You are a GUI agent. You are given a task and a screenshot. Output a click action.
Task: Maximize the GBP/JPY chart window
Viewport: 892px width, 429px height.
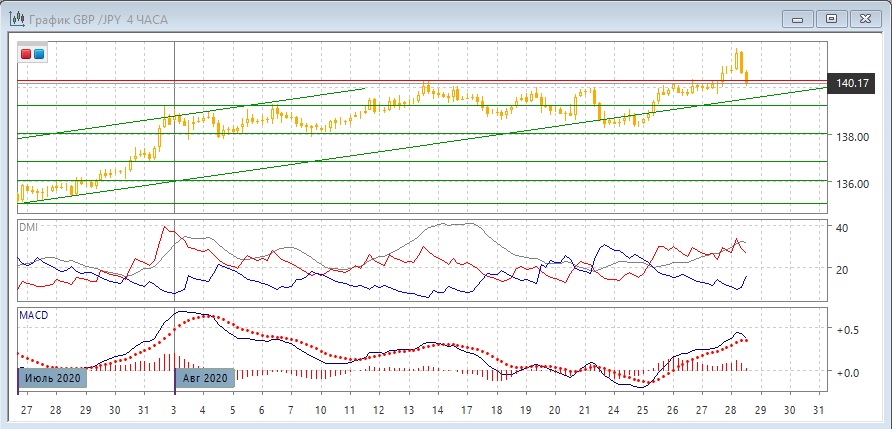click(831, 17)
